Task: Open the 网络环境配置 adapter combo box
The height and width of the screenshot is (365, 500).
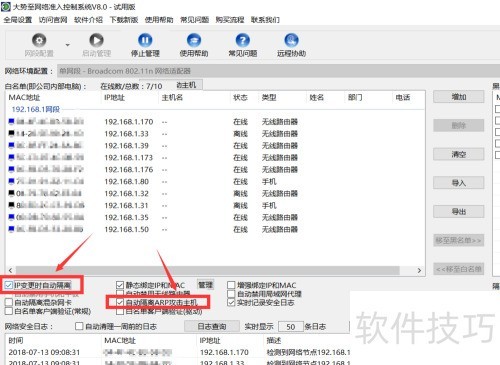Action: [278, 71]
